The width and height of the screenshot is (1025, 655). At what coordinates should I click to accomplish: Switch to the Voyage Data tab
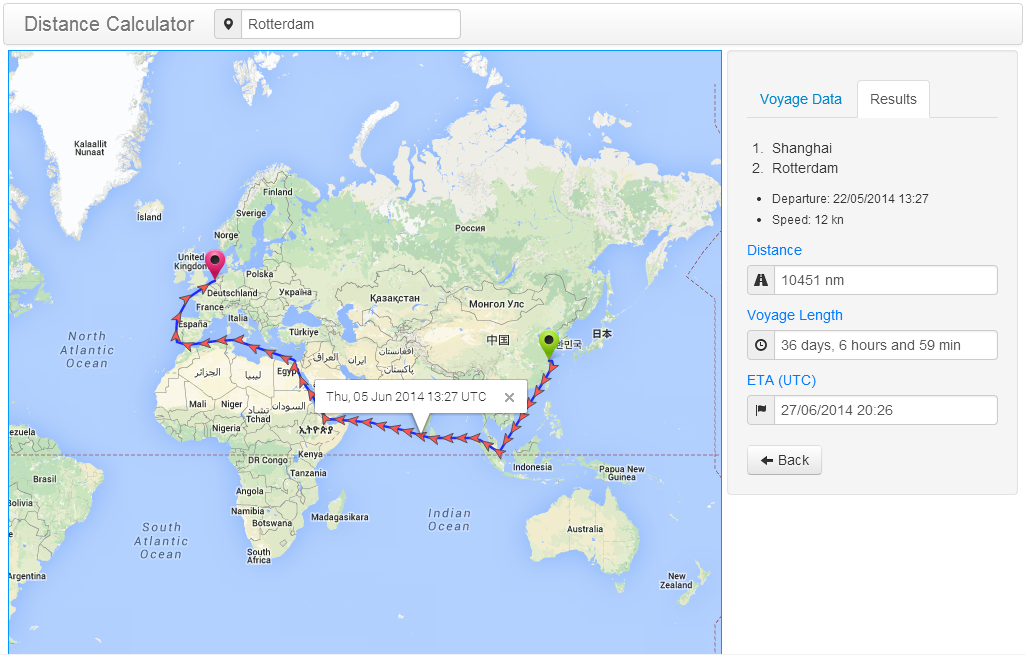coord(801,99)
